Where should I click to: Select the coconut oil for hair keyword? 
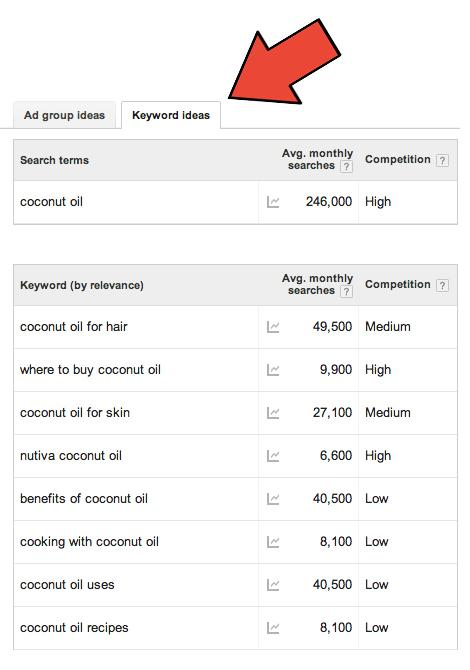click(x=73, y=327)
